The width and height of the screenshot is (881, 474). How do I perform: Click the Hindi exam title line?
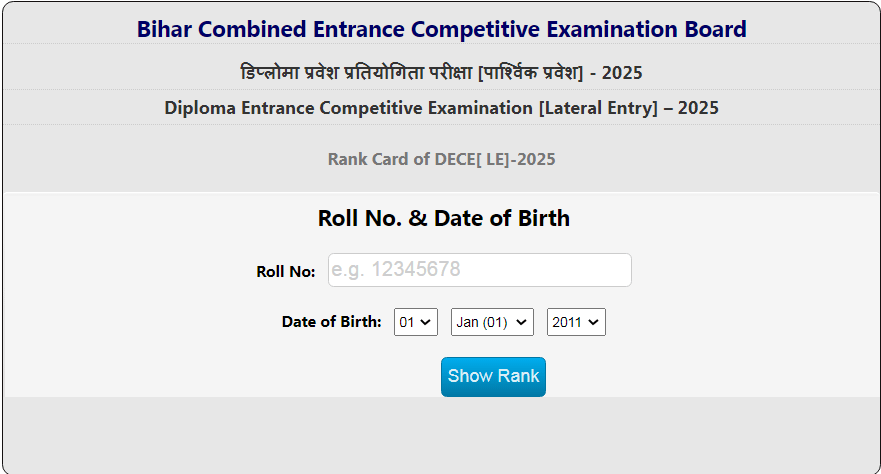pos(441,73)
